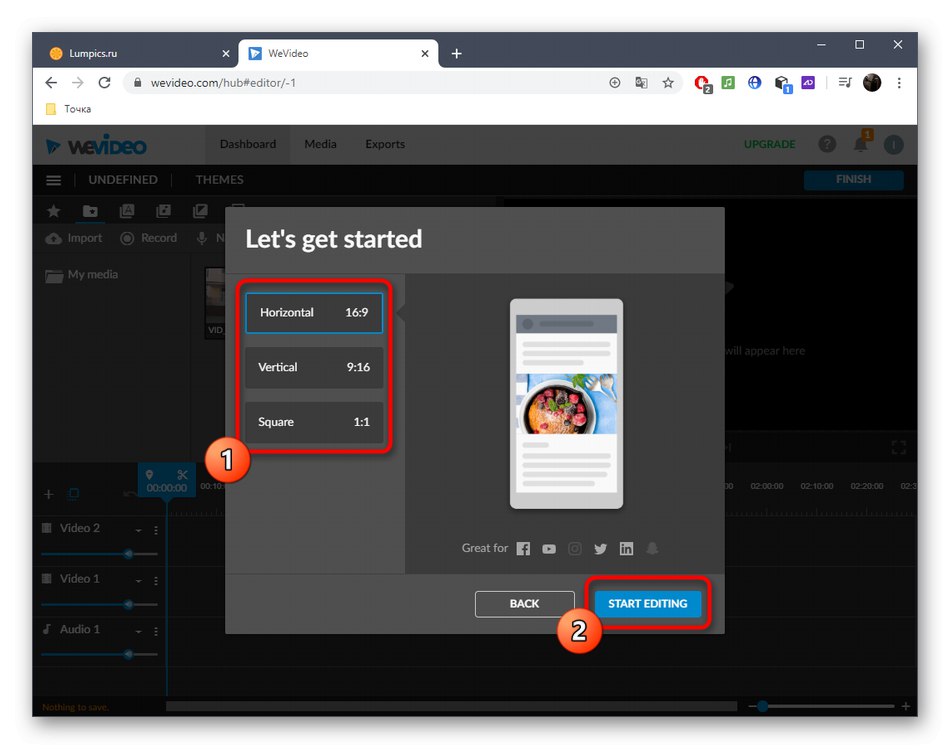Click the scissors split icon on playhead
The image size is (950, 749).
click(182, 474)
